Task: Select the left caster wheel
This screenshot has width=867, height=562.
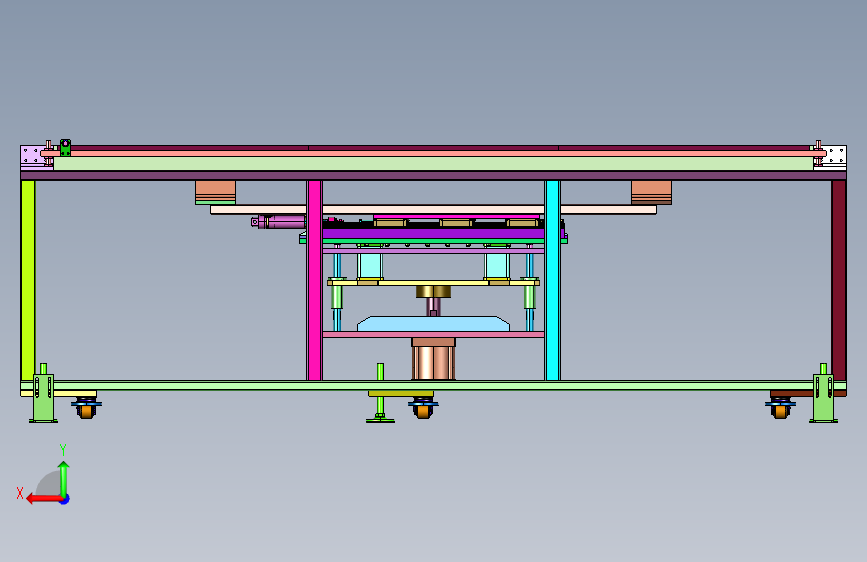Action: 86,408
